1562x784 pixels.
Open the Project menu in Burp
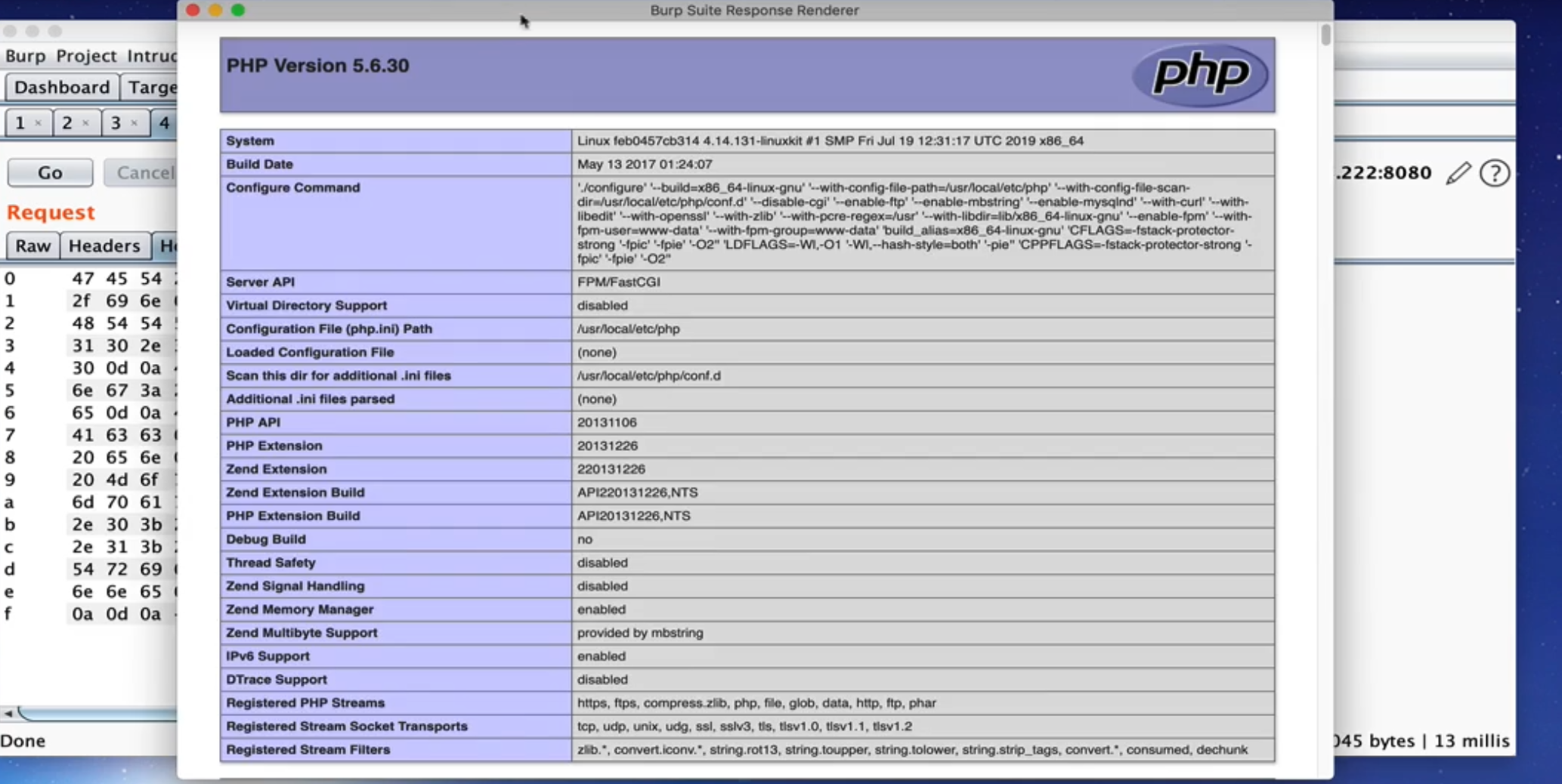86,56
